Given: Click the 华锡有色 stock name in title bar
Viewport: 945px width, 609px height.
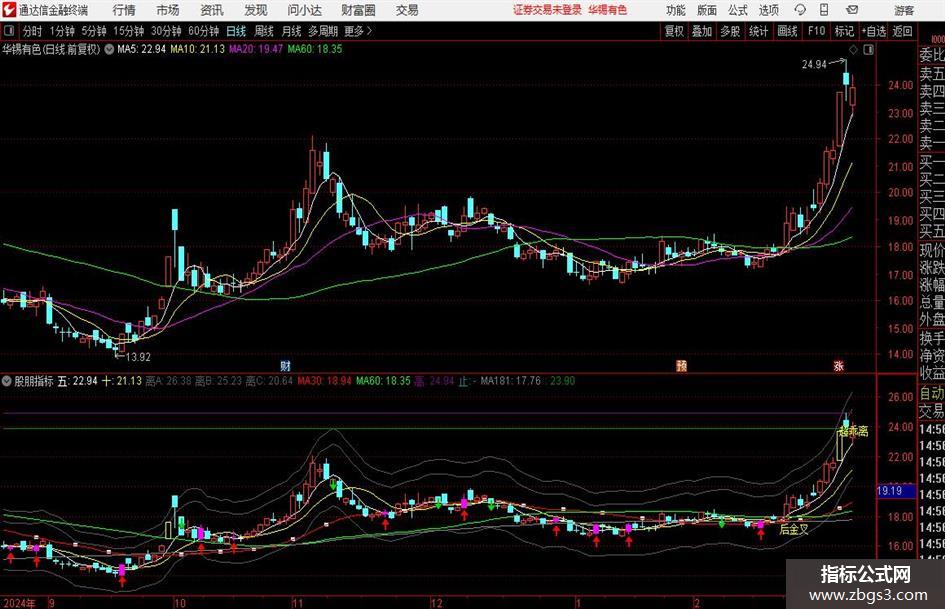Looking at the screenshot, I should point(608,10).
